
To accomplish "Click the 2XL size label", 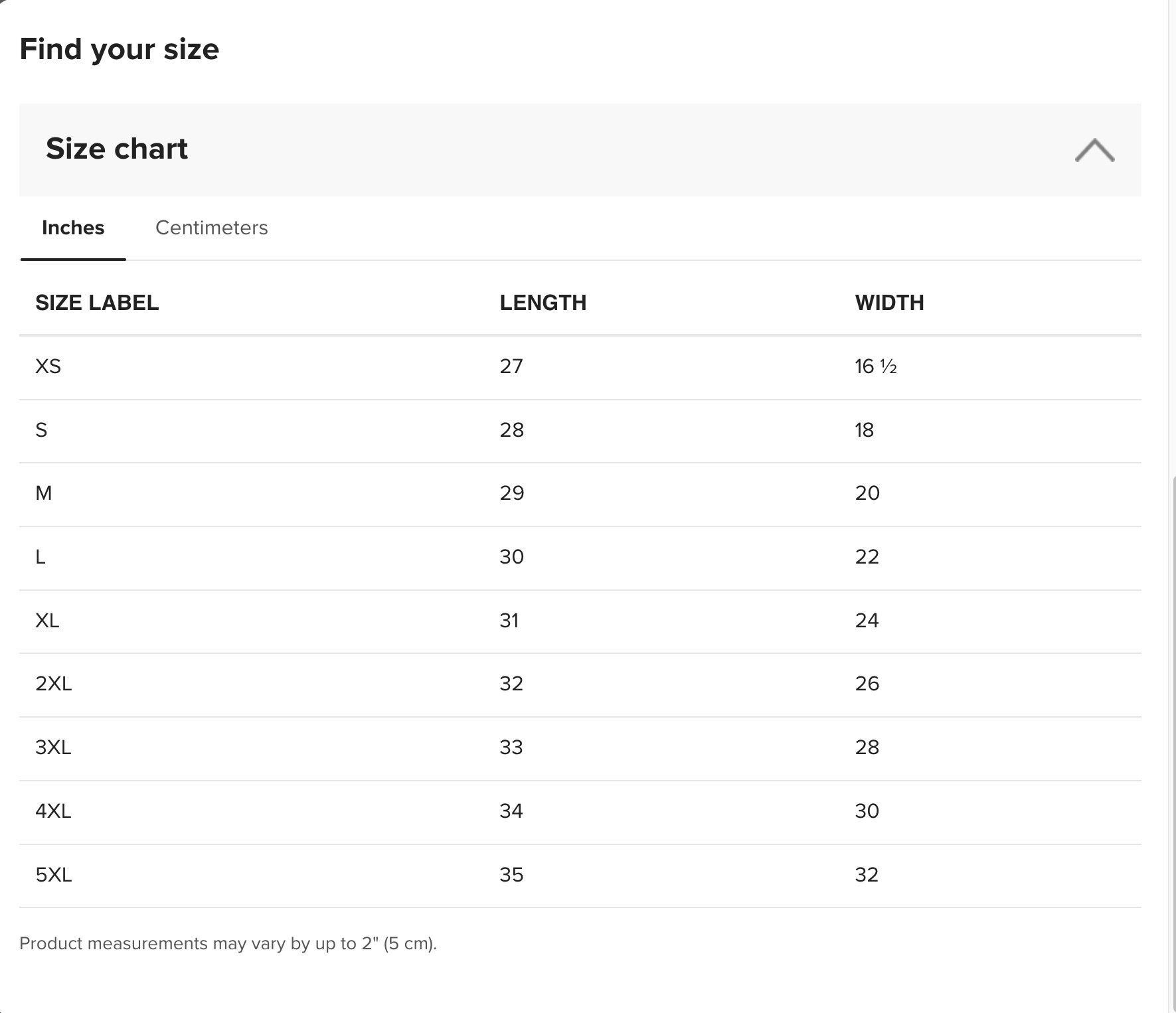I will coord(53,684).
